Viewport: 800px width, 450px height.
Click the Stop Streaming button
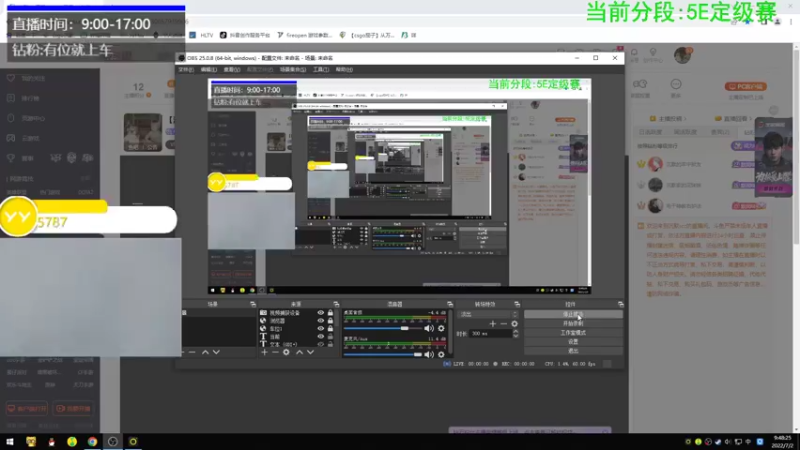[573, 314]
